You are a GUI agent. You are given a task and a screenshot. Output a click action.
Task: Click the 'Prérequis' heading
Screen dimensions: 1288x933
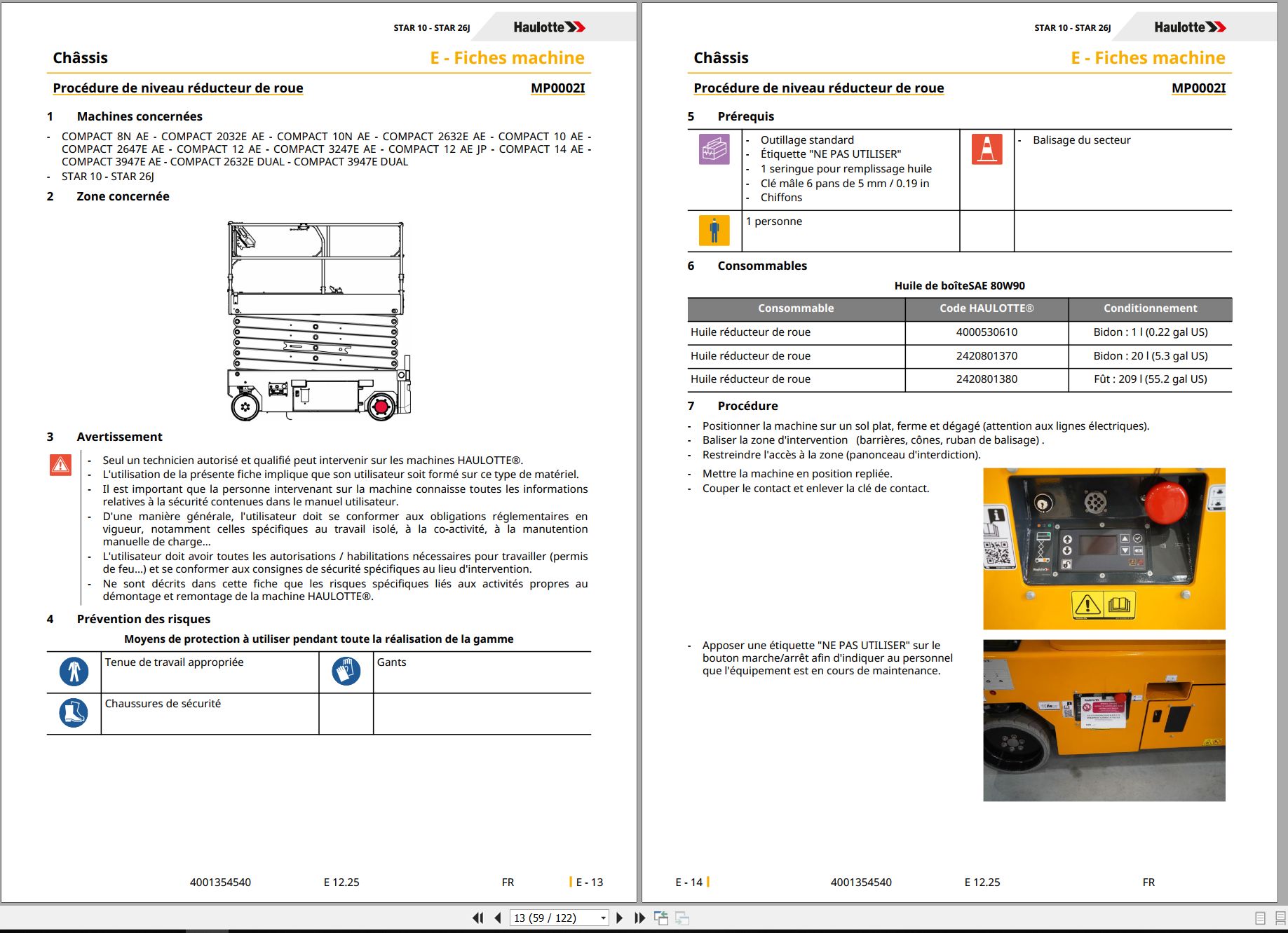[x=745, y=116]
